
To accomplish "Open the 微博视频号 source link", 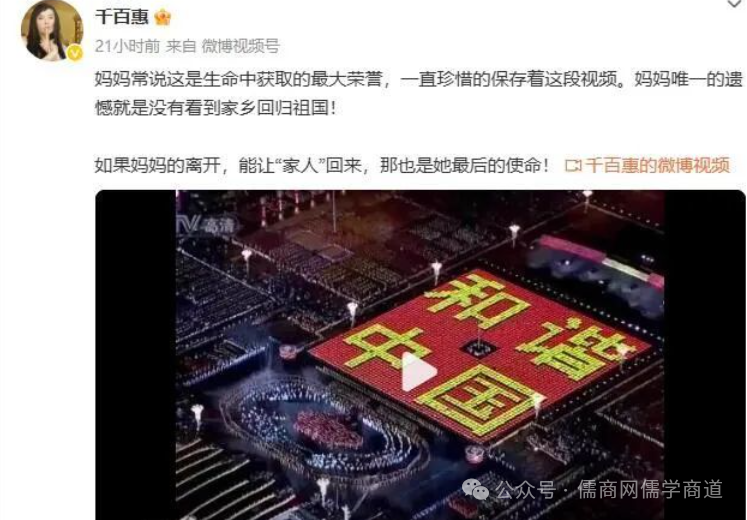I will (x=241, y=46).
